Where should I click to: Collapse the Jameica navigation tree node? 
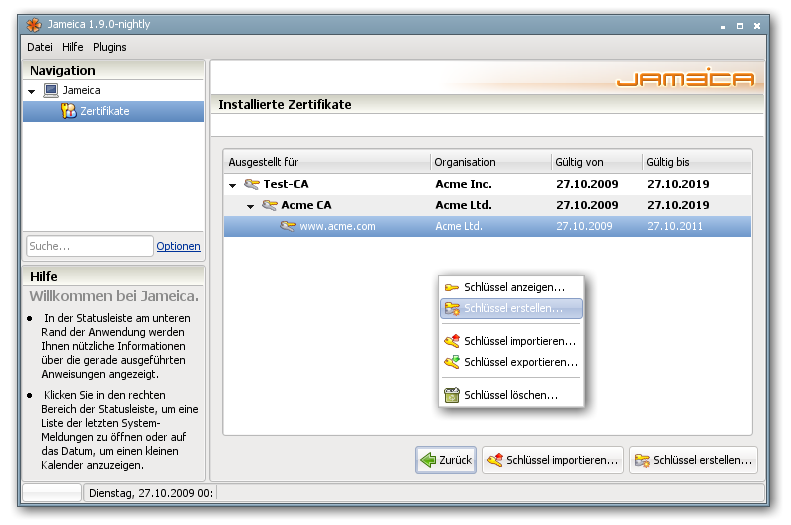click(32, 92)
